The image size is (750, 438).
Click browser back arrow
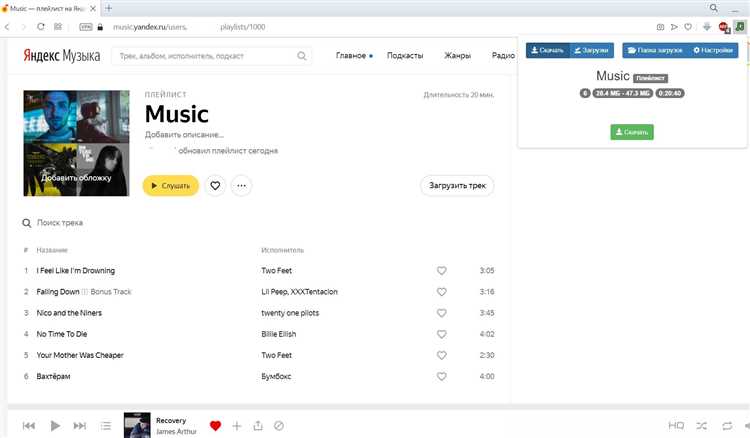(7, 27)
